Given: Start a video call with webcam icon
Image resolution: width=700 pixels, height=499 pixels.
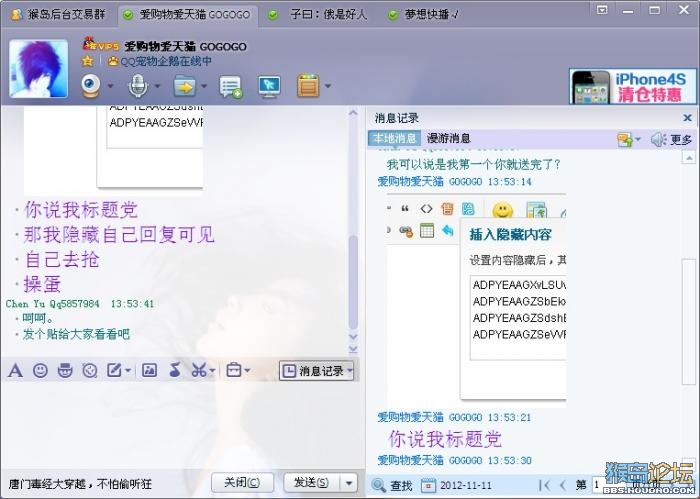Looking at the screenshot, I should coord(91,86).
